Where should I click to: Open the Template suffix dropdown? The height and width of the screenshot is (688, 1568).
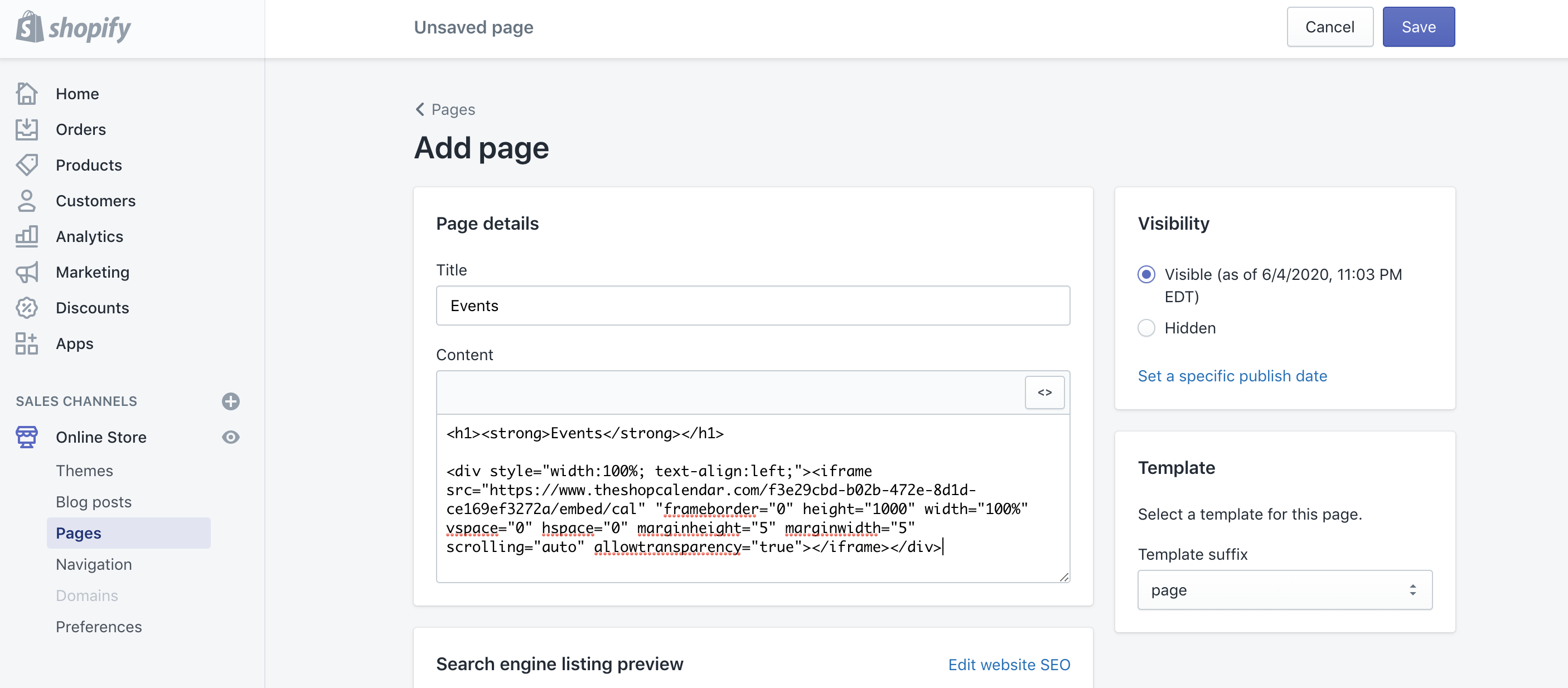tap(1285, 590)
